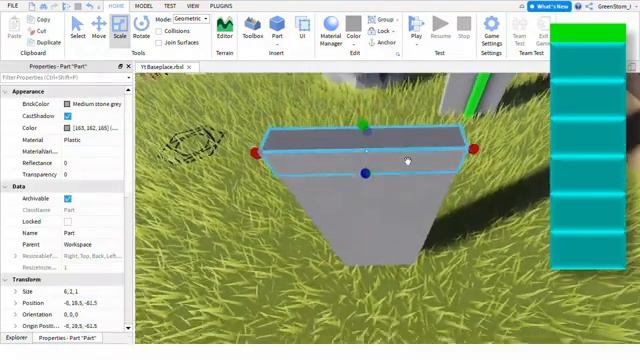
Task: Open the UI insert tool
Action: pos(302,28)
